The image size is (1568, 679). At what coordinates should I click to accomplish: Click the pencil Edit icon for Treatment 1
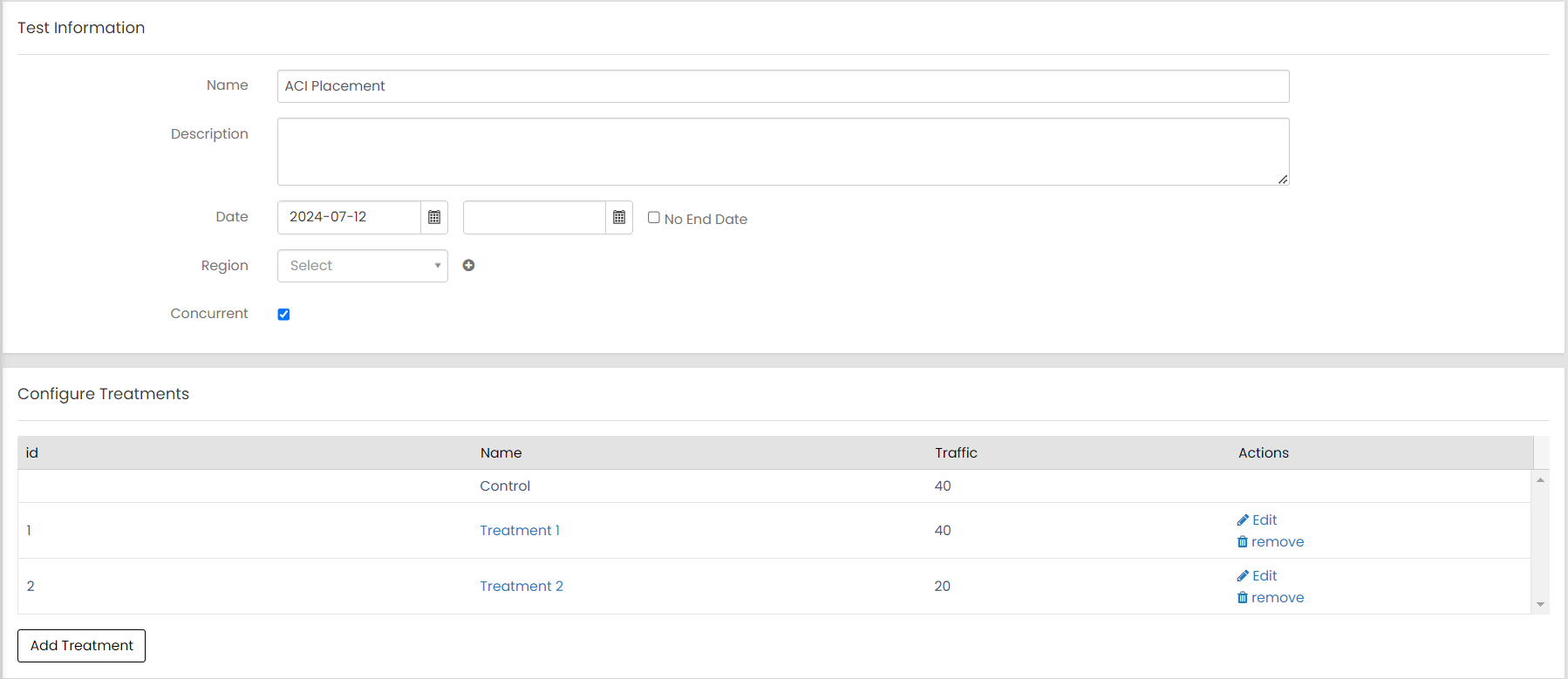1243,520
